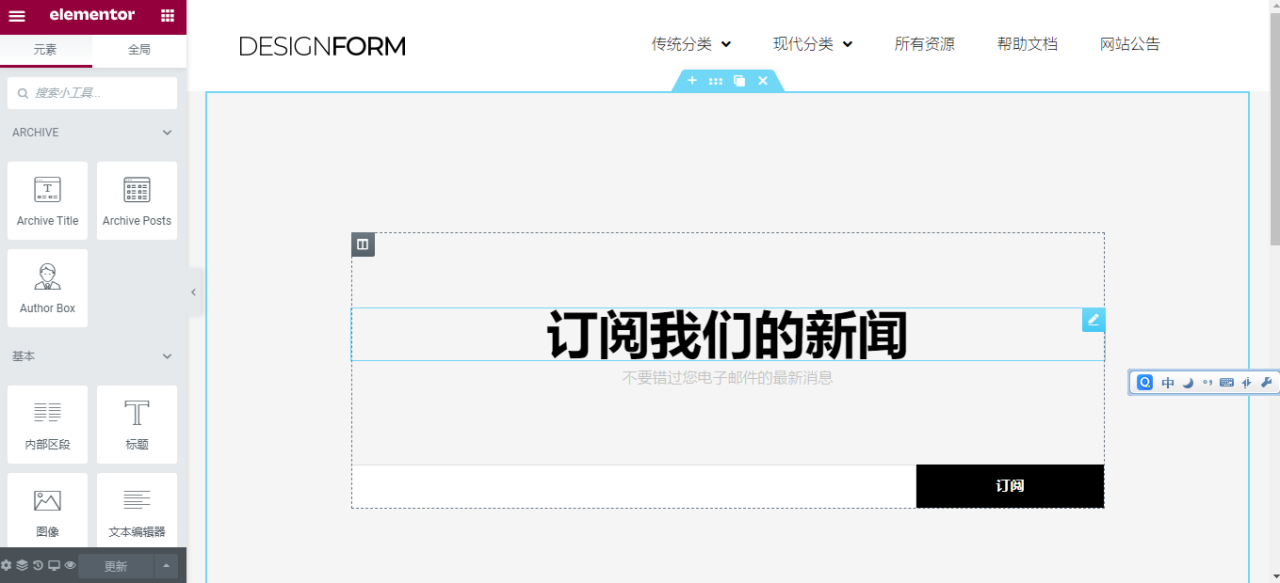This screenshot has width=1280, height=583.
Task: Click the widget search input field
Action: pos(92,92)
